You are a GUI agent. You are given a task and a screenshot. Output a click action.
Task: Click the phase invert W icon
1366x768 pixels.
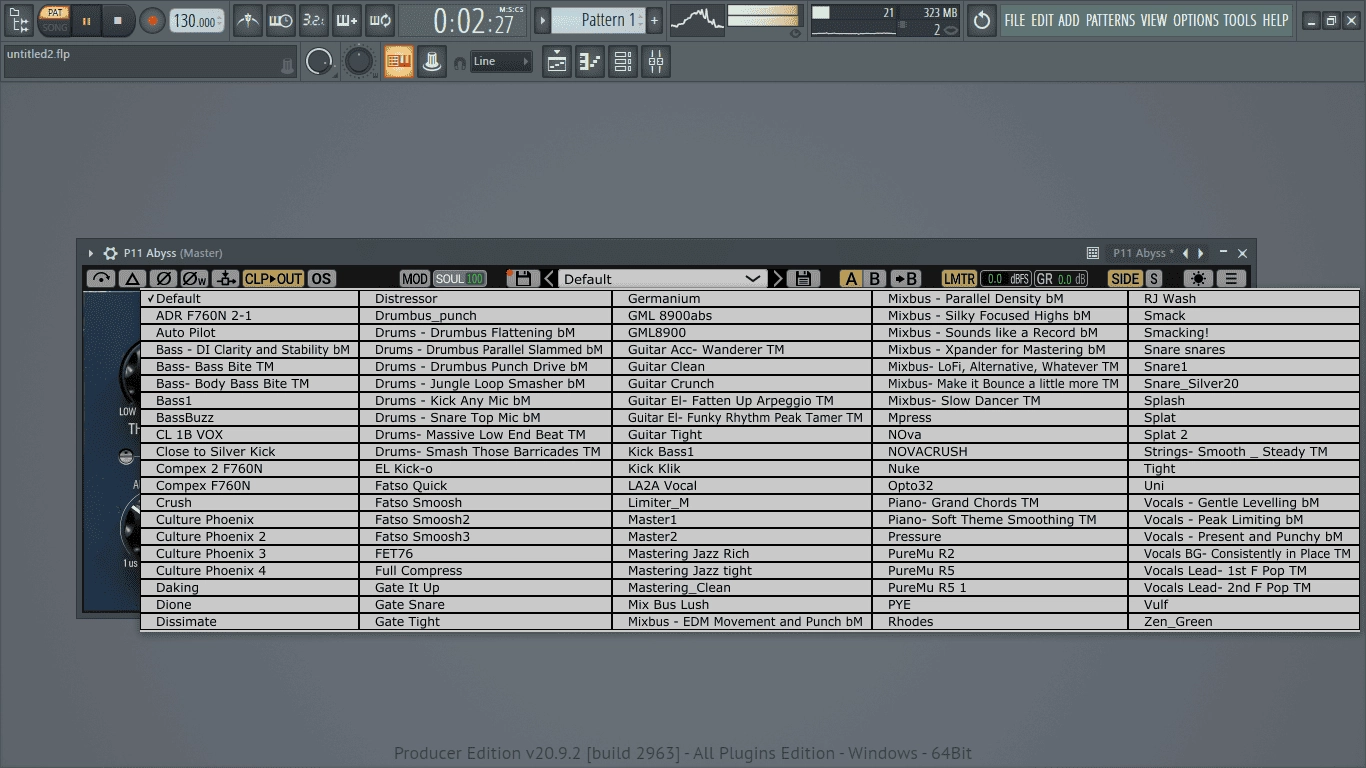(195, 279)
